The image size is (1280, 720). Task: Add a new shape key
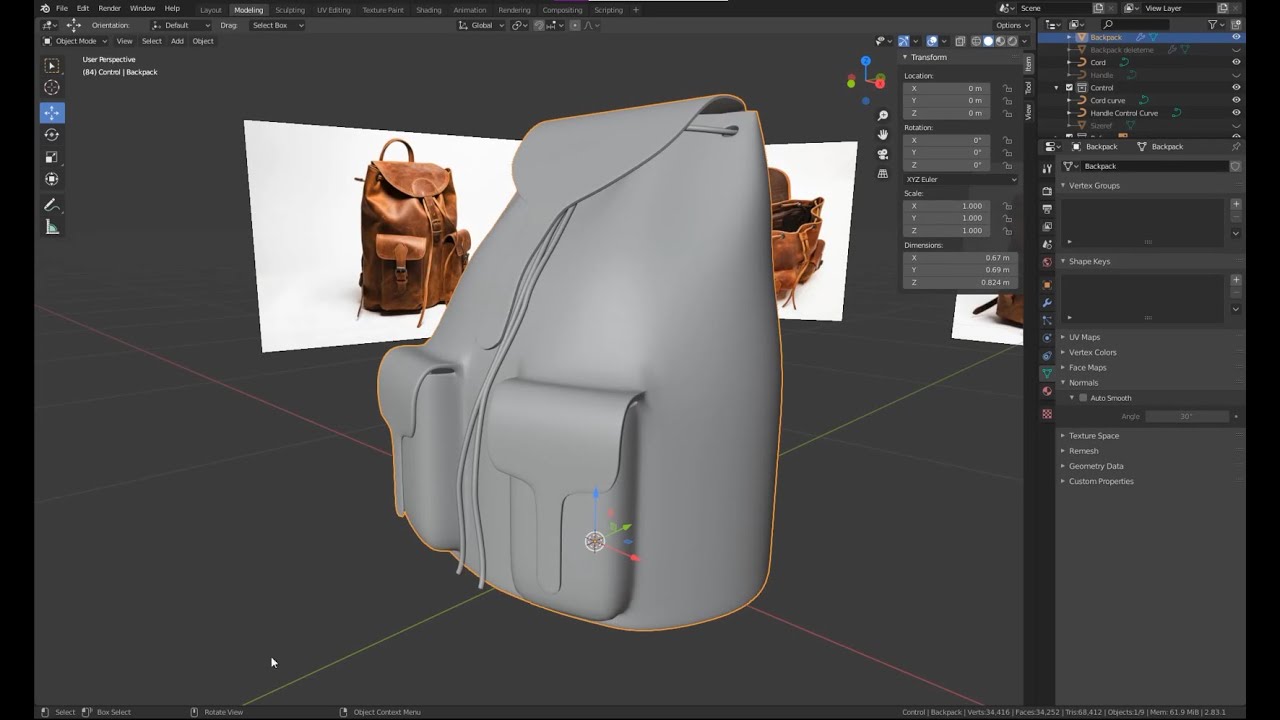coord(1236,280)
